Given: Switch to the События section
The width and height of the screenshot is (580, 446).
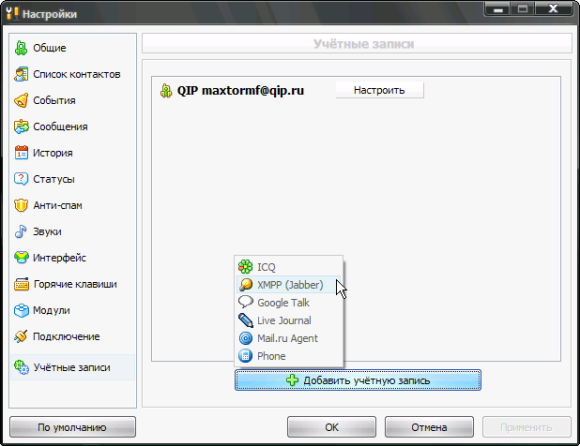Looking at the screenshot, I should click(x=72, y=101).
